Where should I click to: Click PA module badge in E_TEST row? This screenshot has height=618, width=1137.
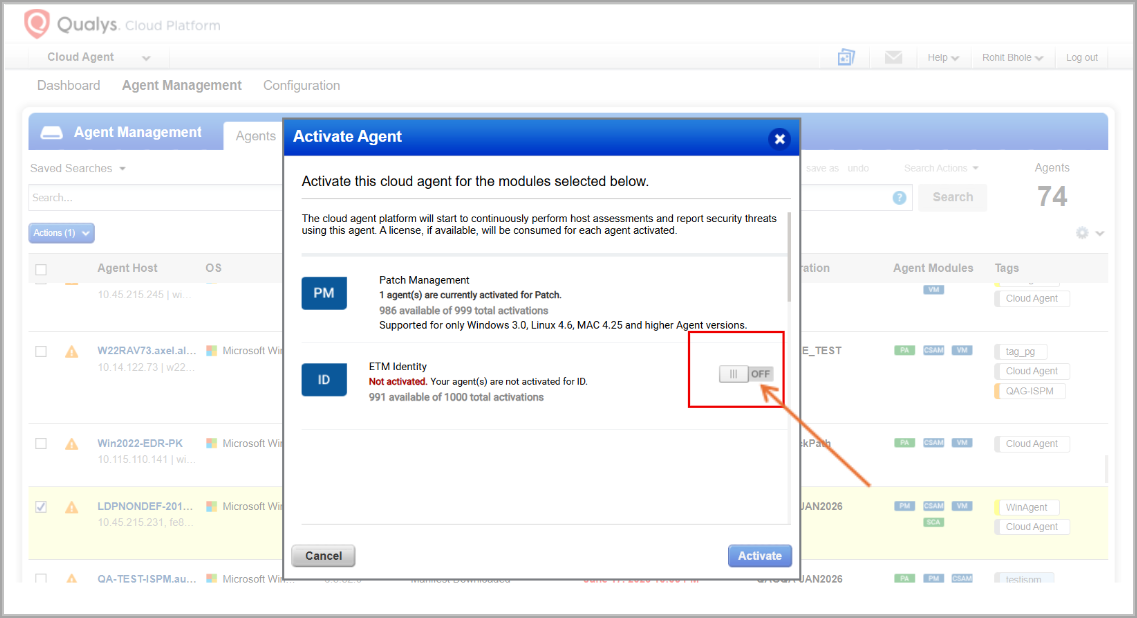pyautogui.click(x=904, y=350)
